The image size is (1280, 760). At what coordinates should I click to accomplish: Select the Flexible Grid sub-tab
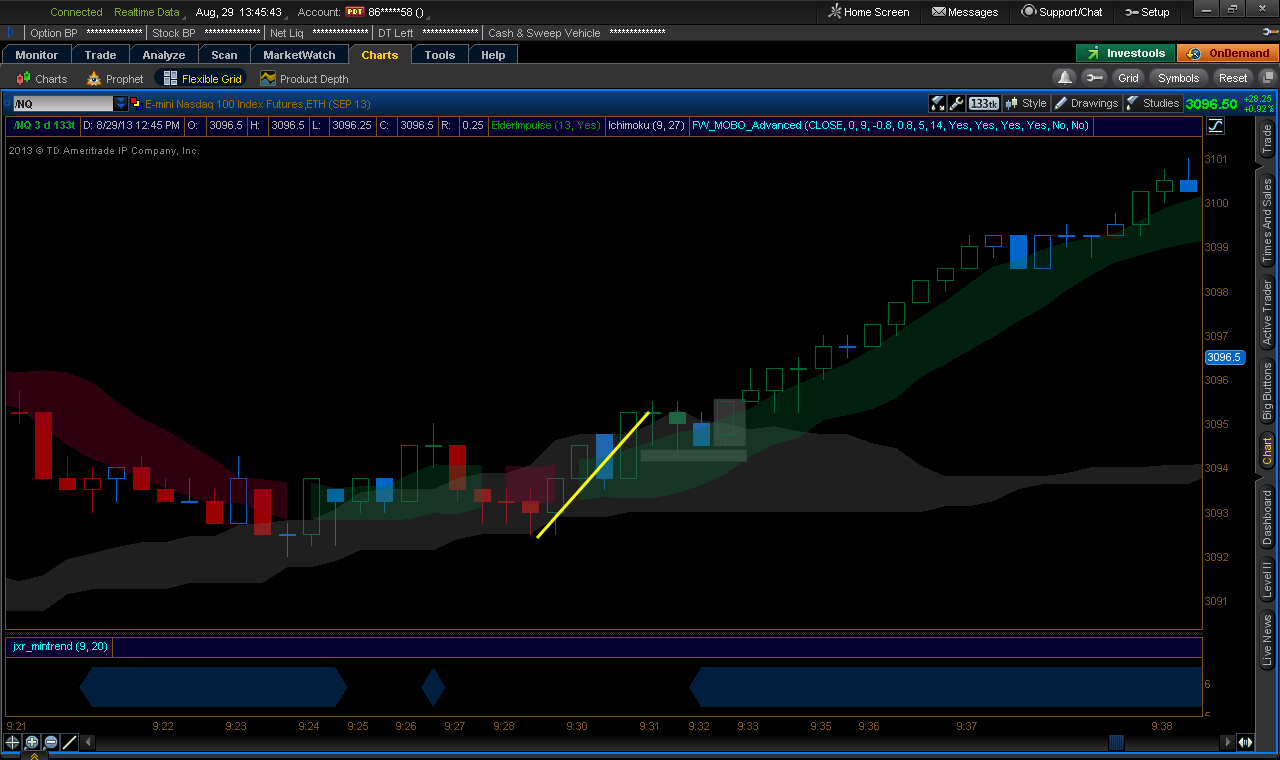coord(202,78)
